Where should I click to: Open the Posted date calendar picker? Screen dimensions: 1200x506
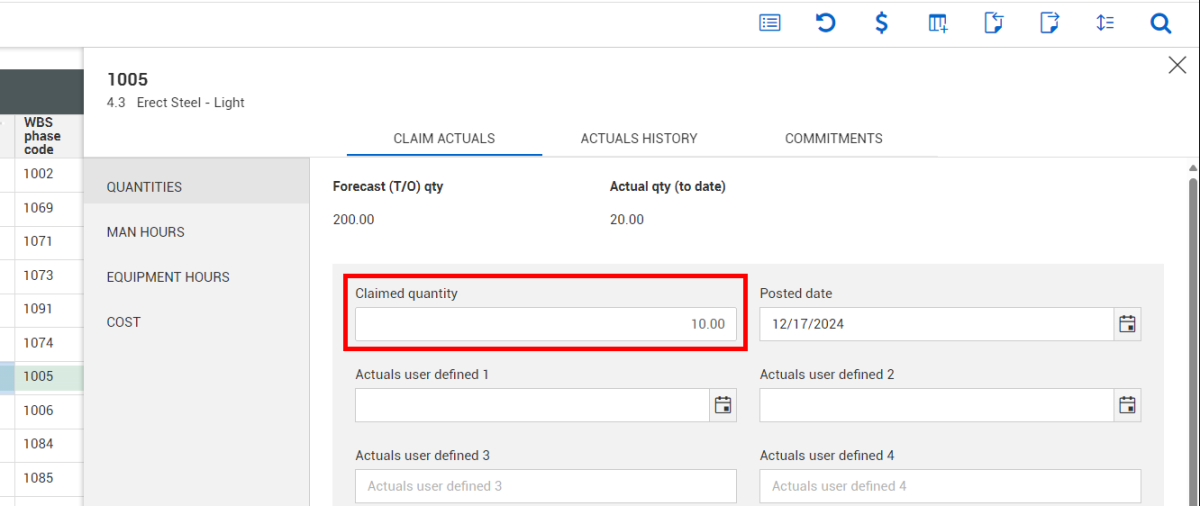[x=1127, y=324]
